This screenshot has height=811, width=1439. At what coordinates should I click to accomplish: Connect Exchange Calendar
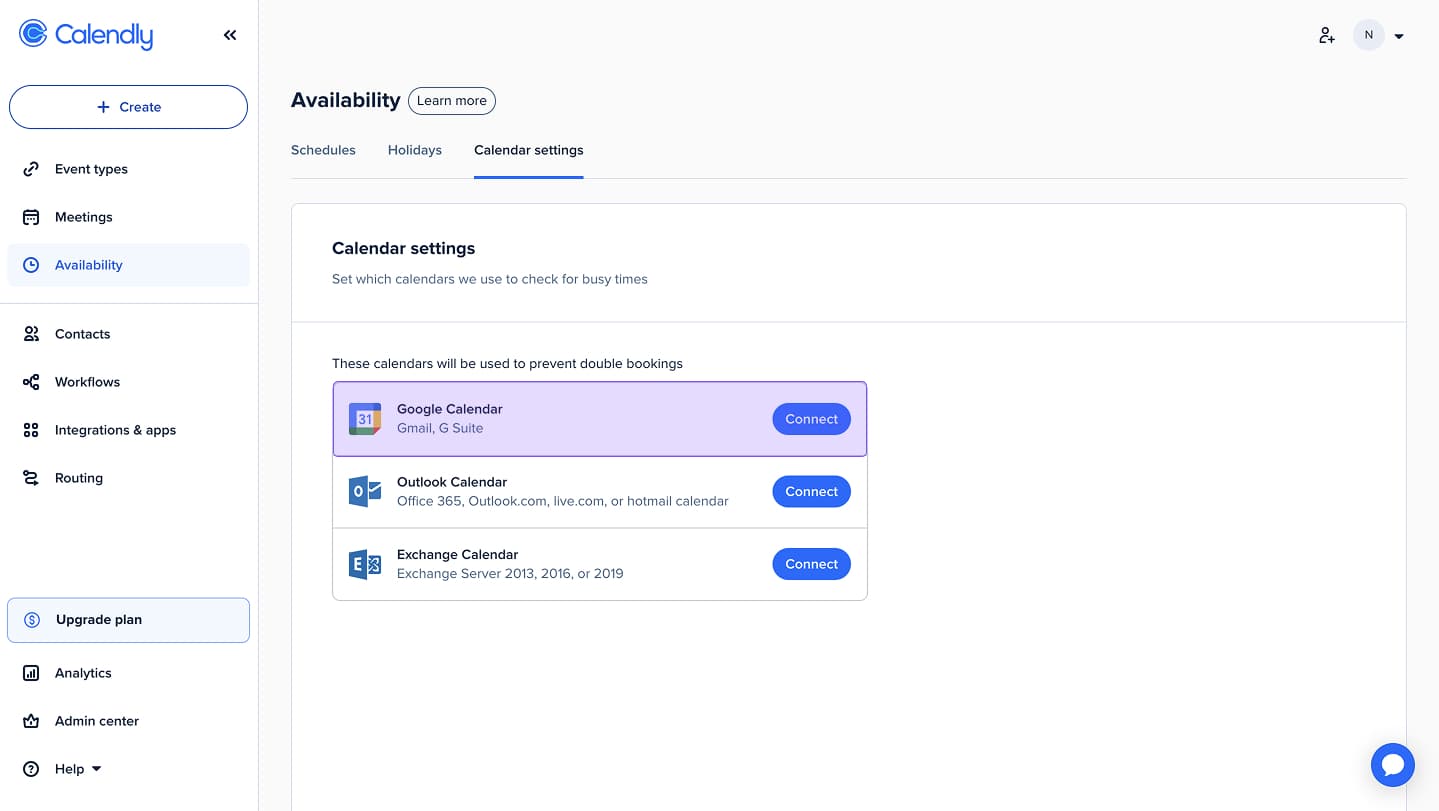[x=812, y=564]
